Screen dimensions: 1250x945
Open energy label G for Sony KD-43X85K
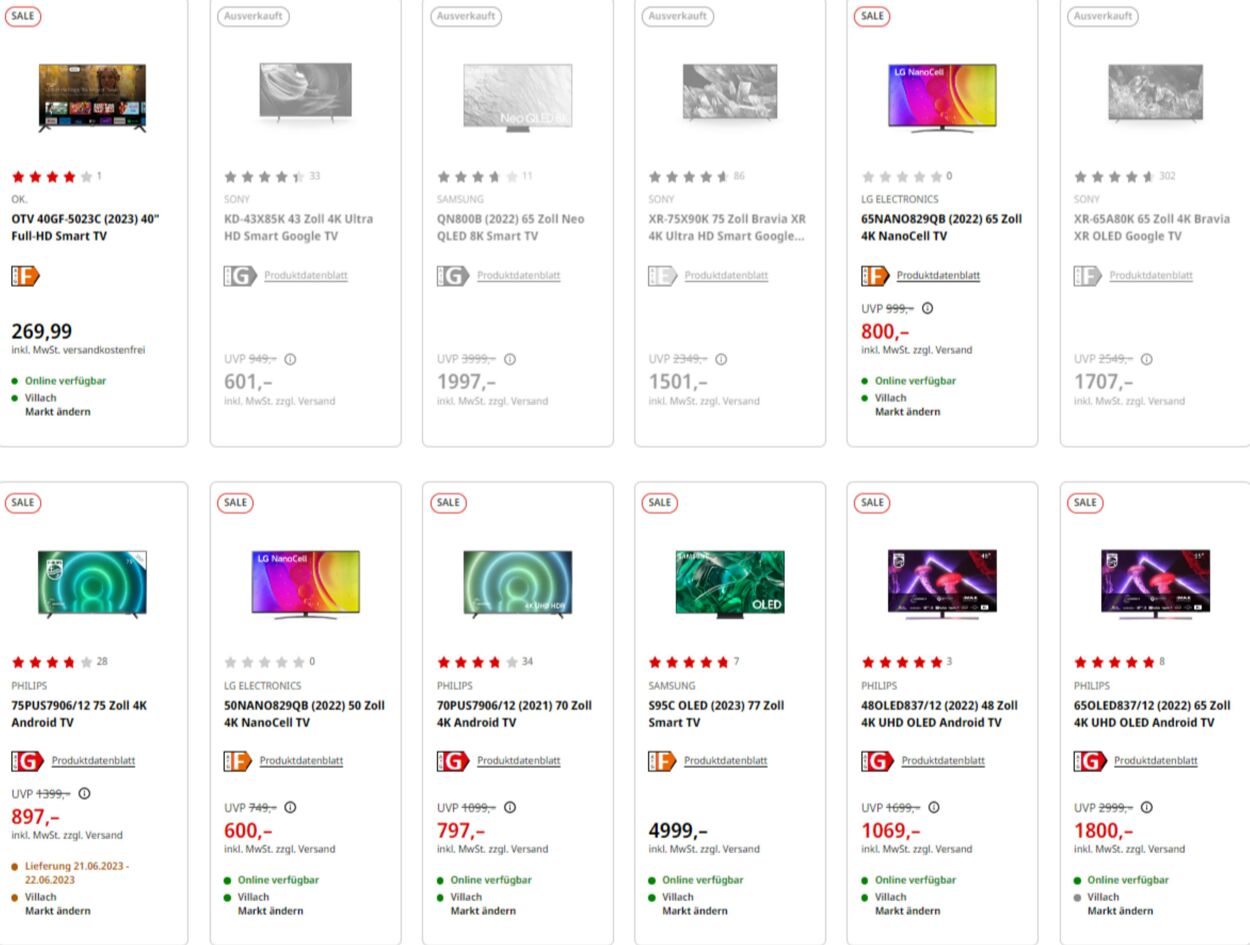pos(239,276)
